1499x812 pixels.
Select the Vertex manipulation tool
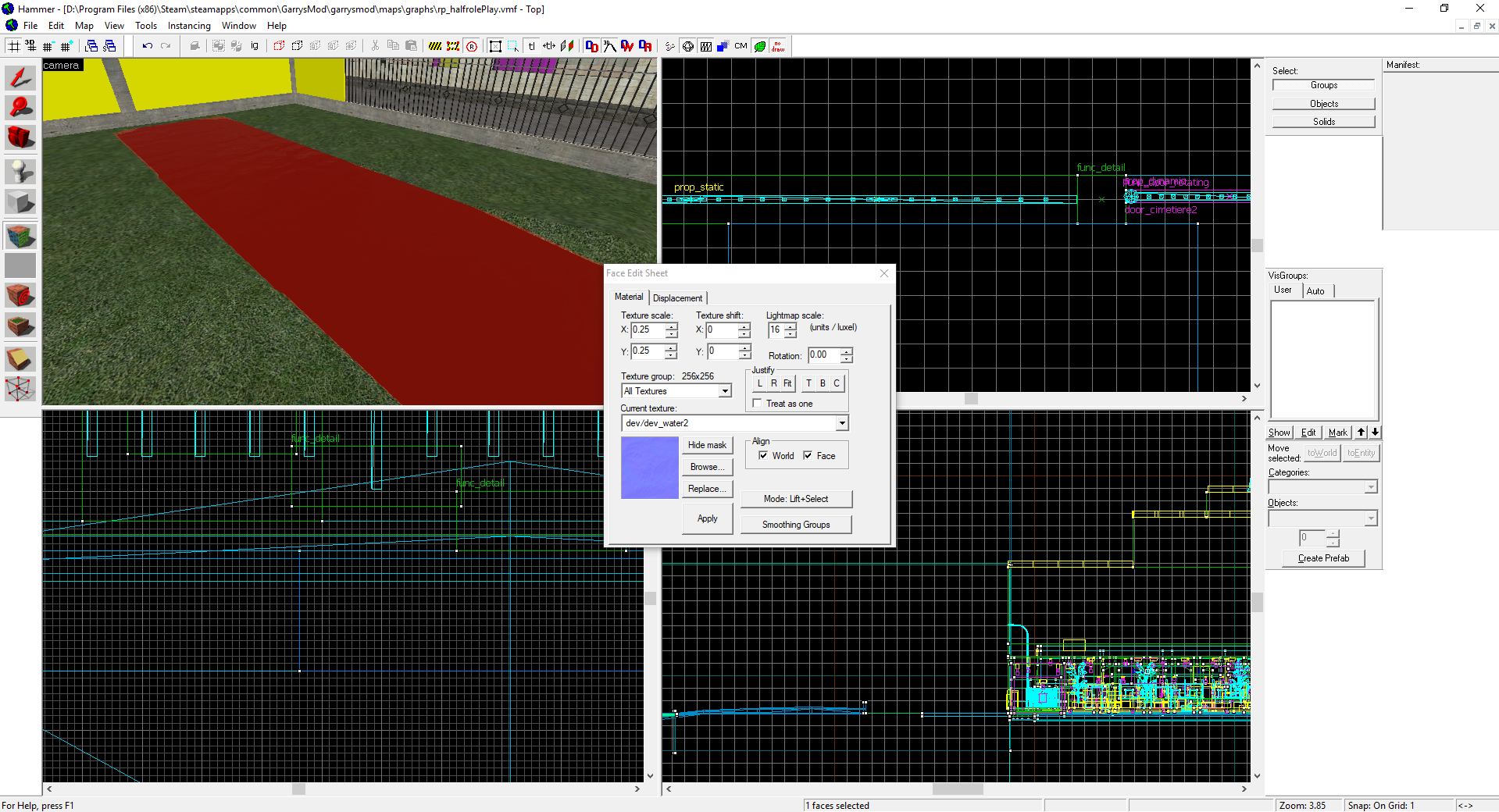click(x=20, y=388)
